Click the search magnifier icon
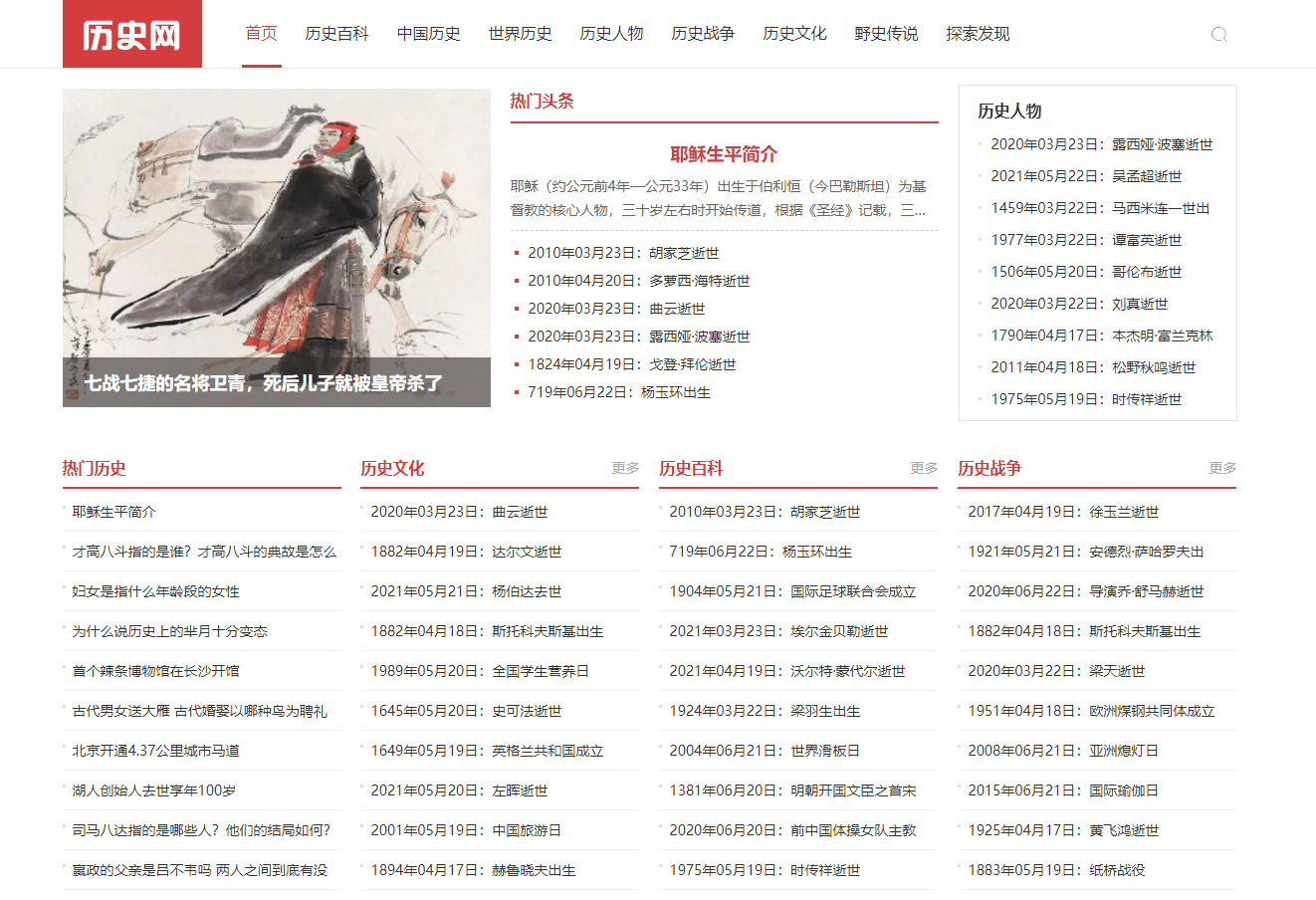The image size is (1316, 900). [1218, 35]
